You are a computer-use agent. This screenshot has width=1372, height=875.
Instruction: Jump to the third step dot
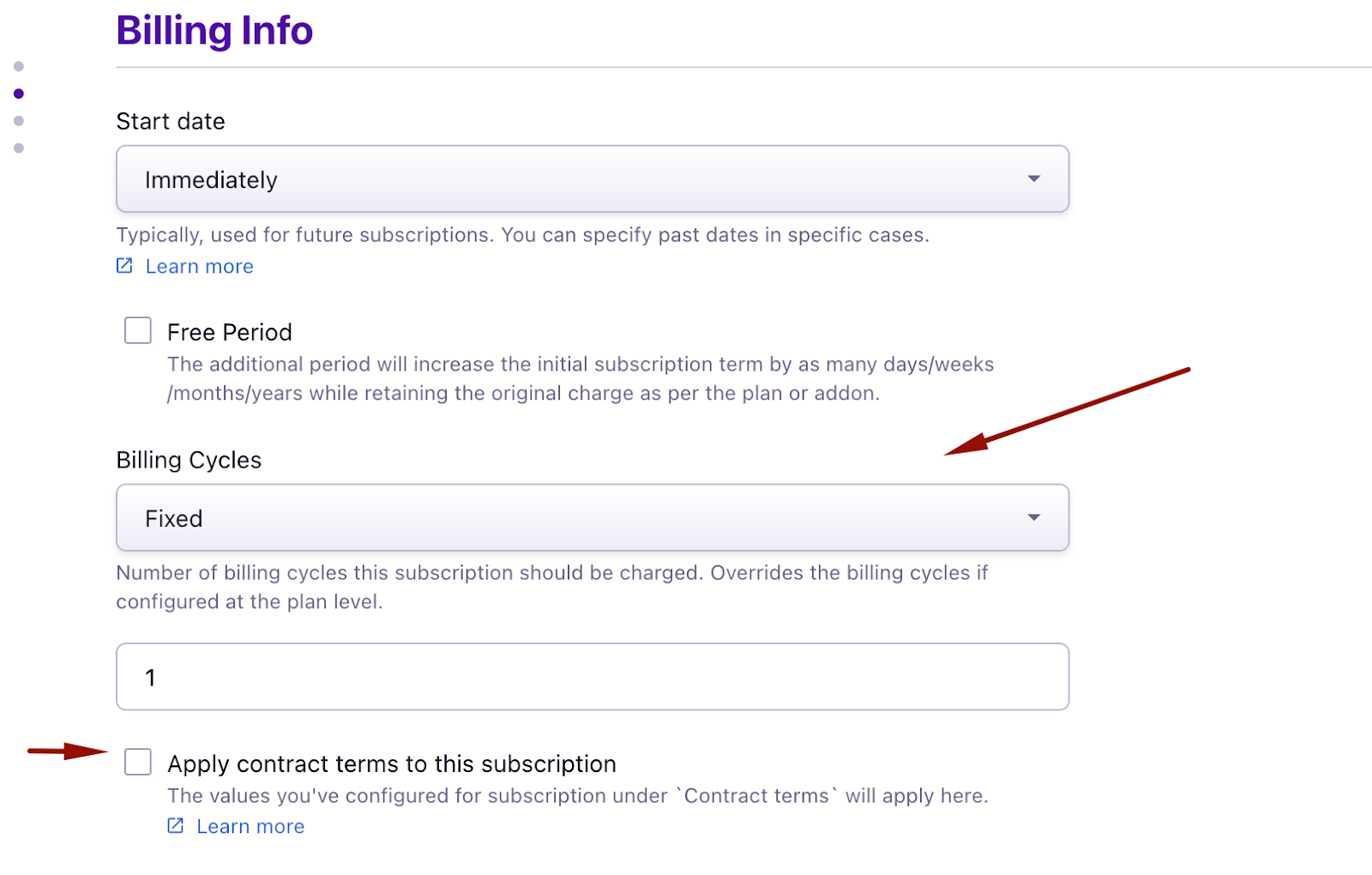pyautogui.click(x=19, y=121)
